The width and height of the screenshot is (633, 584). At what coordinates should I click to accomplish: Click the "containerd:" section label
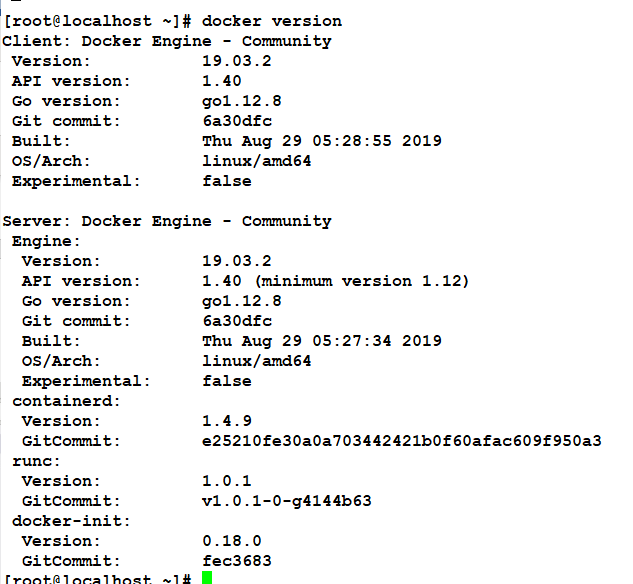66,401
